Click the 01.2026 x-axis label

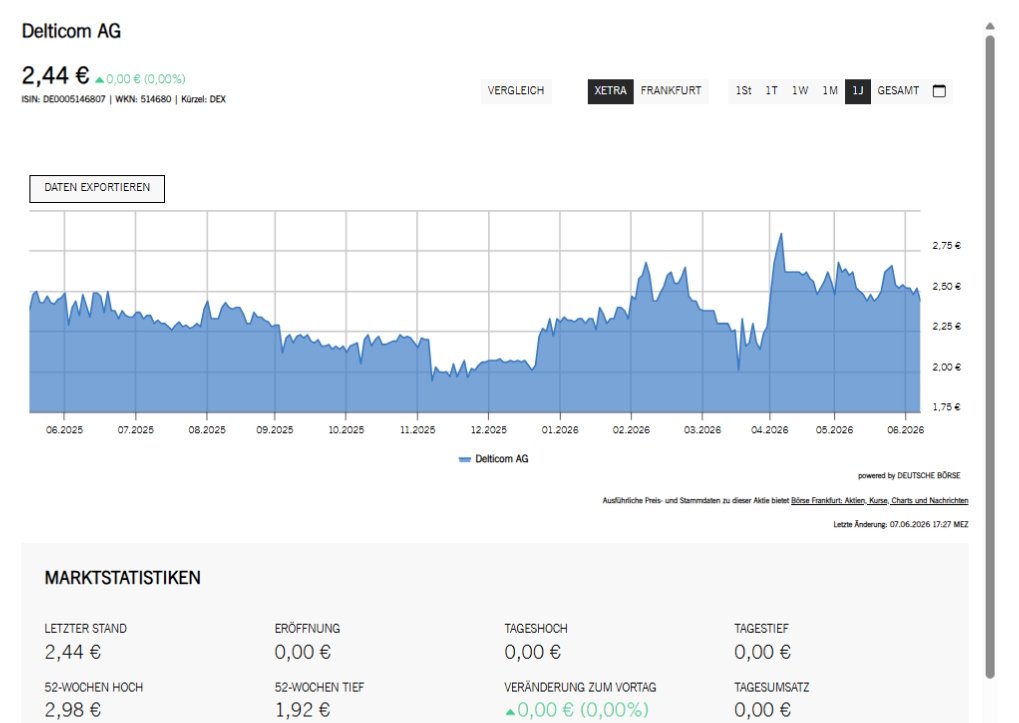coord(560,430)
